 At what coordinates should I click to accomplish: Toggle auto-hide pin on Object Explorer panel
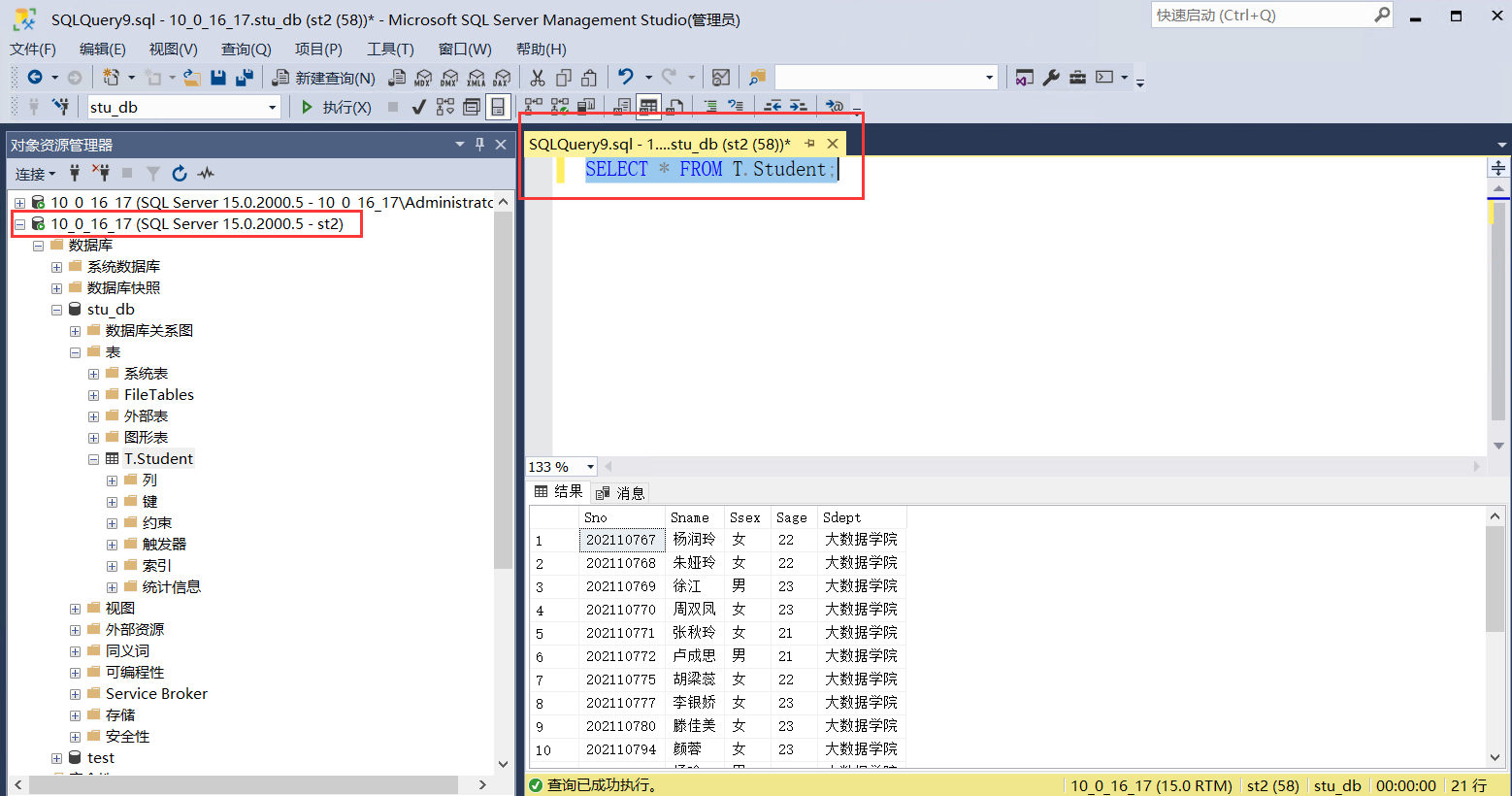coord(479,145)
